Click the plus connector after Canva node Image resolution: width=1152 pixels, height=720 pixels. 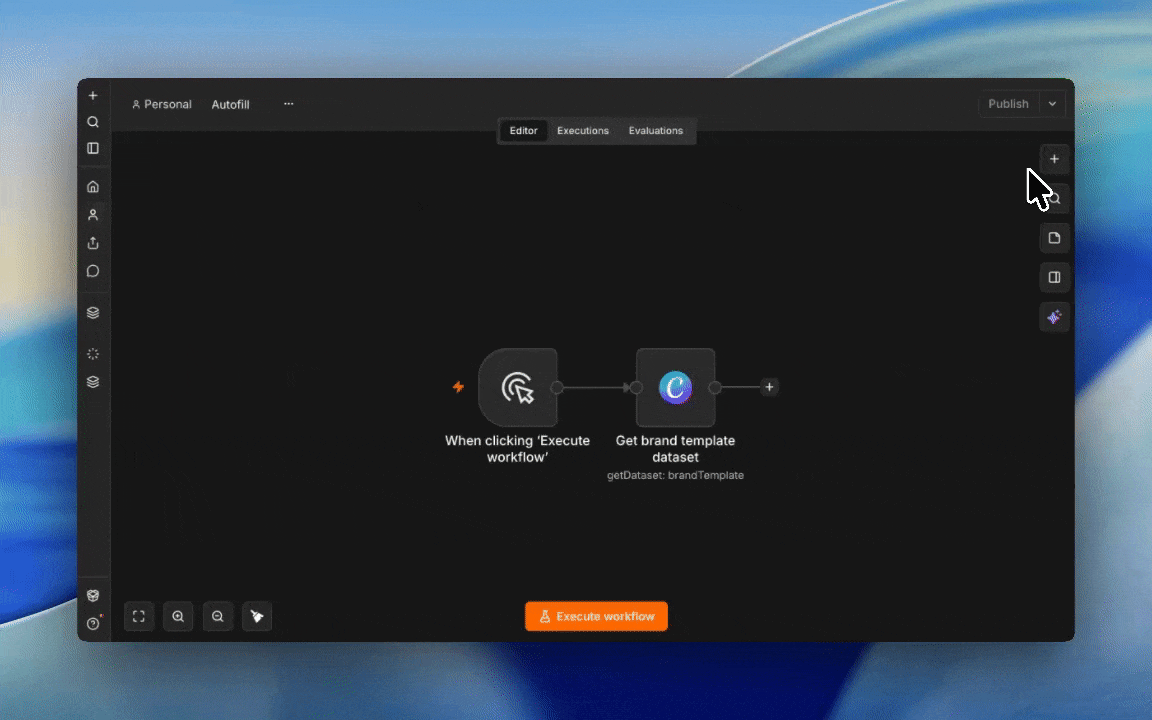pyautogui.click(x=769, y=387)
